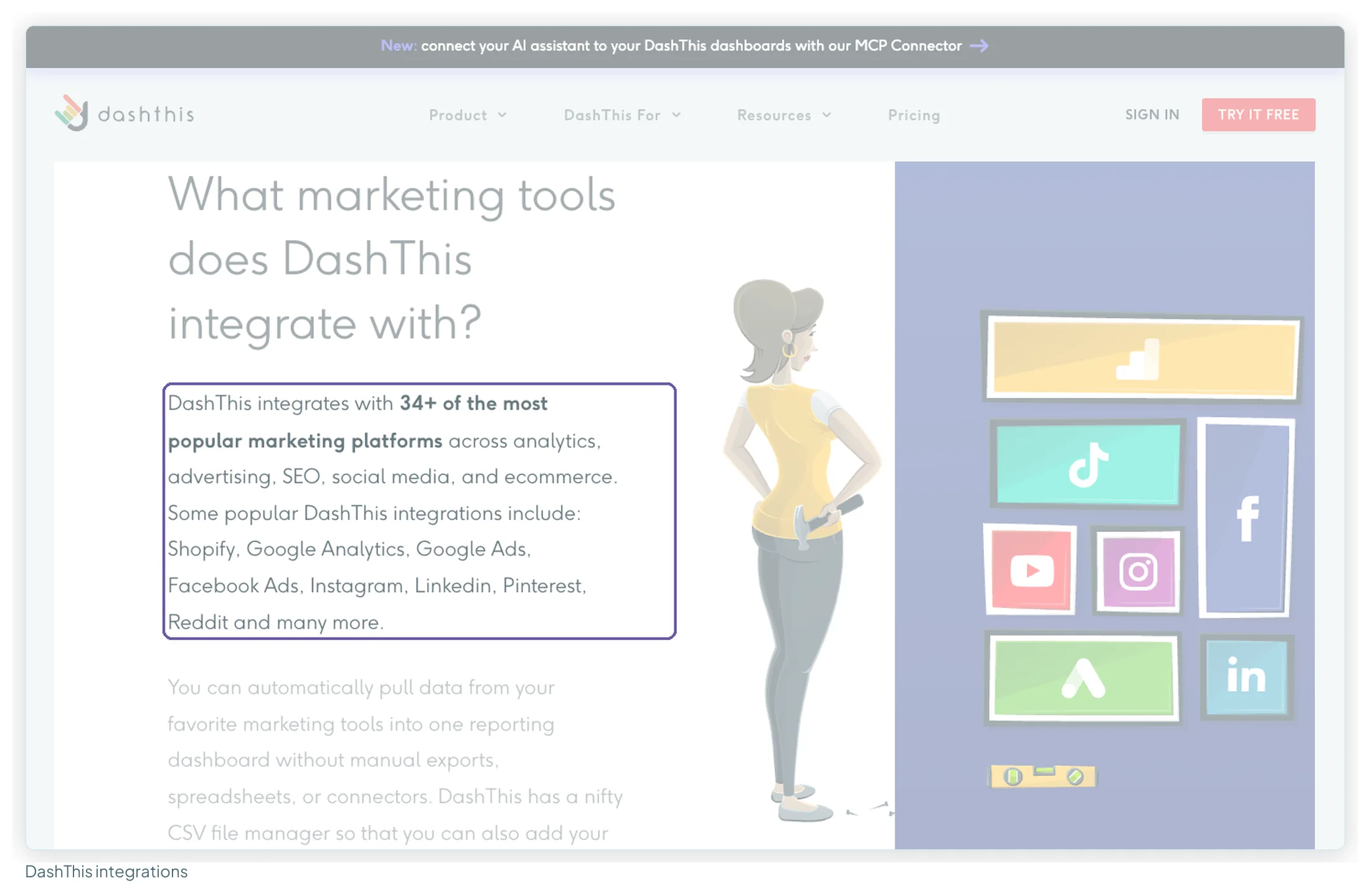Click the Facebook tile in the illustration
This screenshot has width=1370, height=896.
click(1246, 517)
